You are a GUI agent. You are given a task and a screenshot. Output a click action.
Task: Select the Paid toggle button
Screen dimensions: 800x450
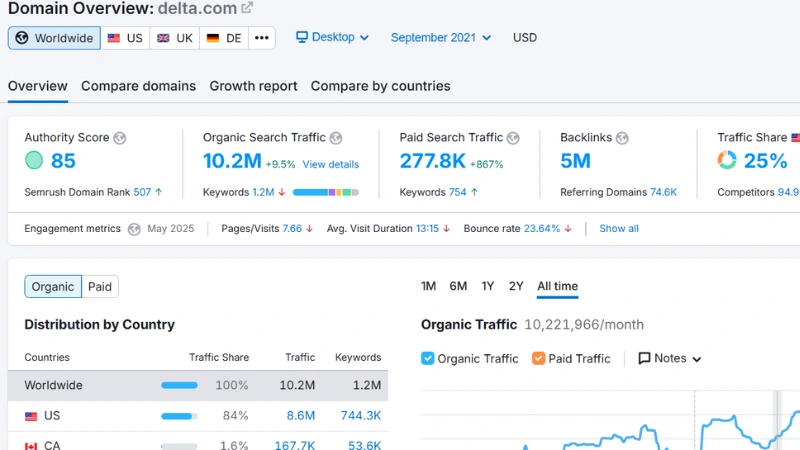[100, 287]
